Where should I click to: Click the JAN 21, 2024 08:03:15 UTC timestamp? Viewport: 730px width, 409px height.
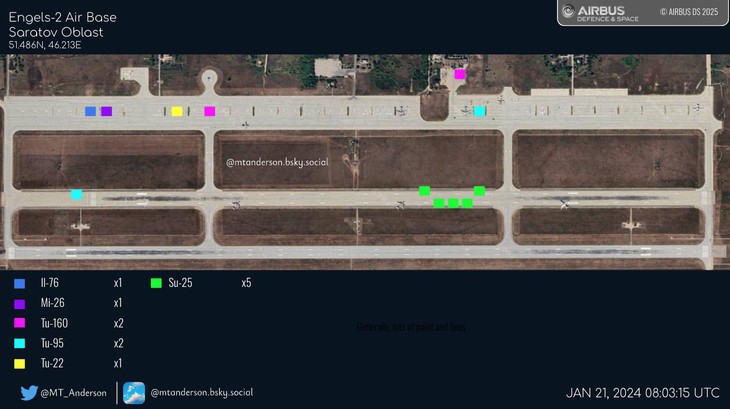point(642,393)
